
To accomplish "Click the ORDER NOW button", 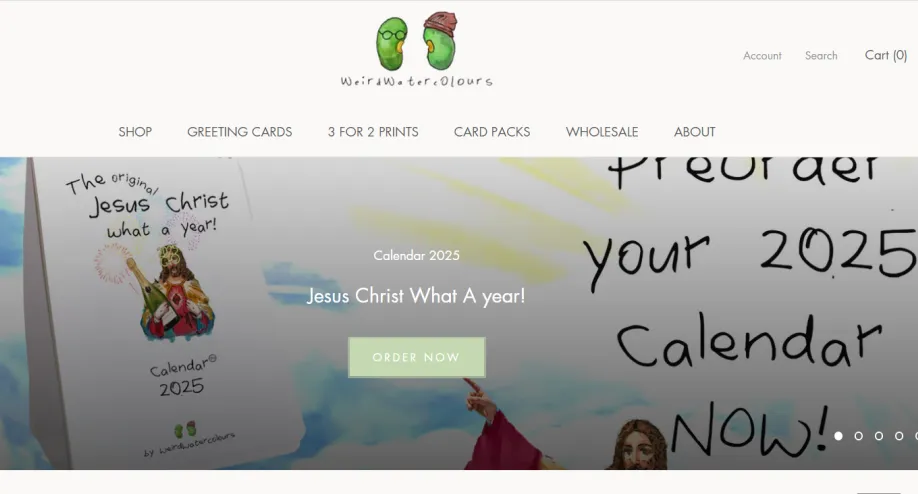I will click(x=416, y=357).
